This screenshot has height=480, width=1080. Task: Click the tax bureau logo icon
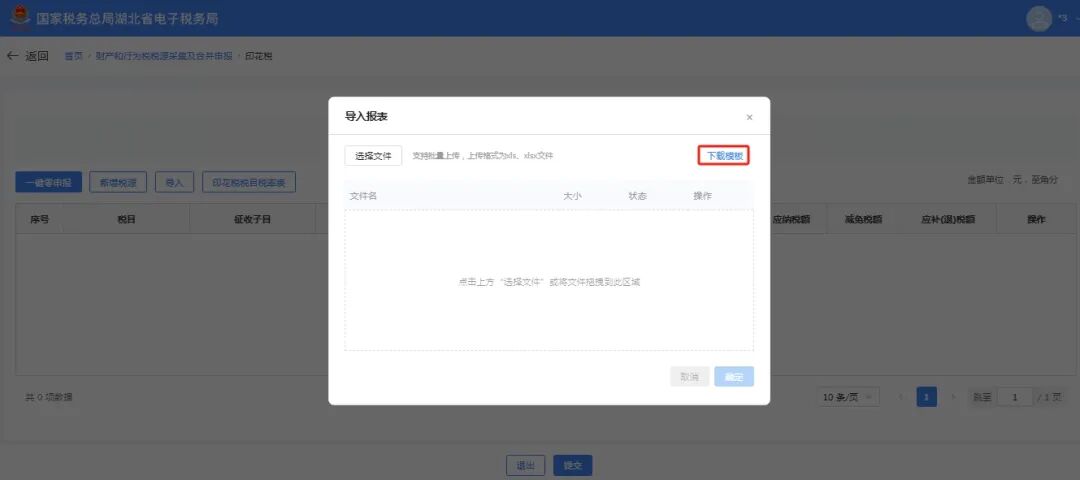(x=21, y=17)
